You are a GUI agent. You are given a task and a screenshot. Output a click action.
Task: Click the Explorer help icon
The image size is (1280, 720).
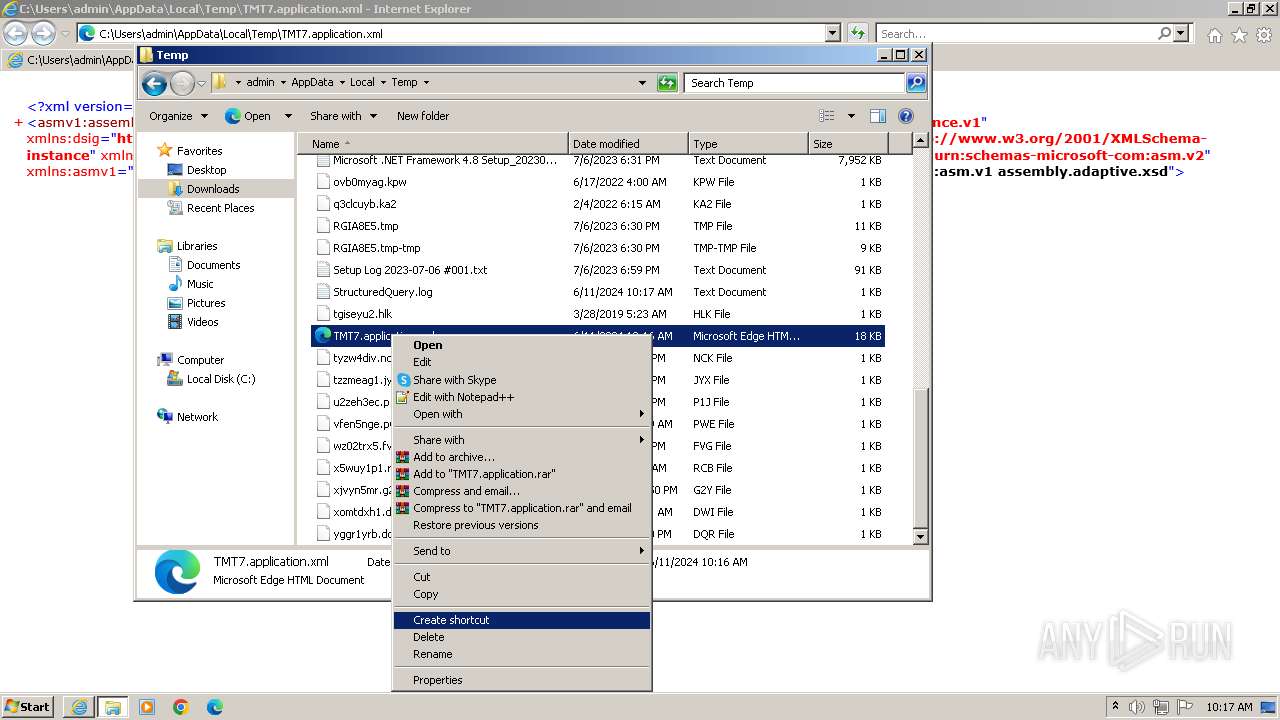click(906, 116)
